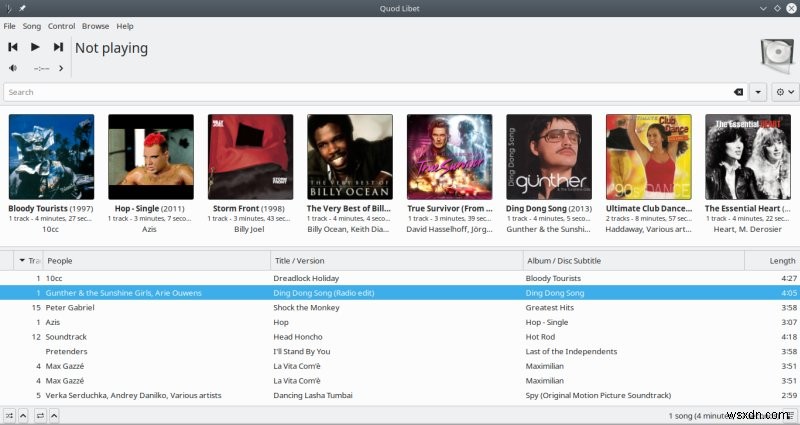Sort by Album / Disc Subtitle header
This screenshot has height=425, width=800.
coord(634,261)
